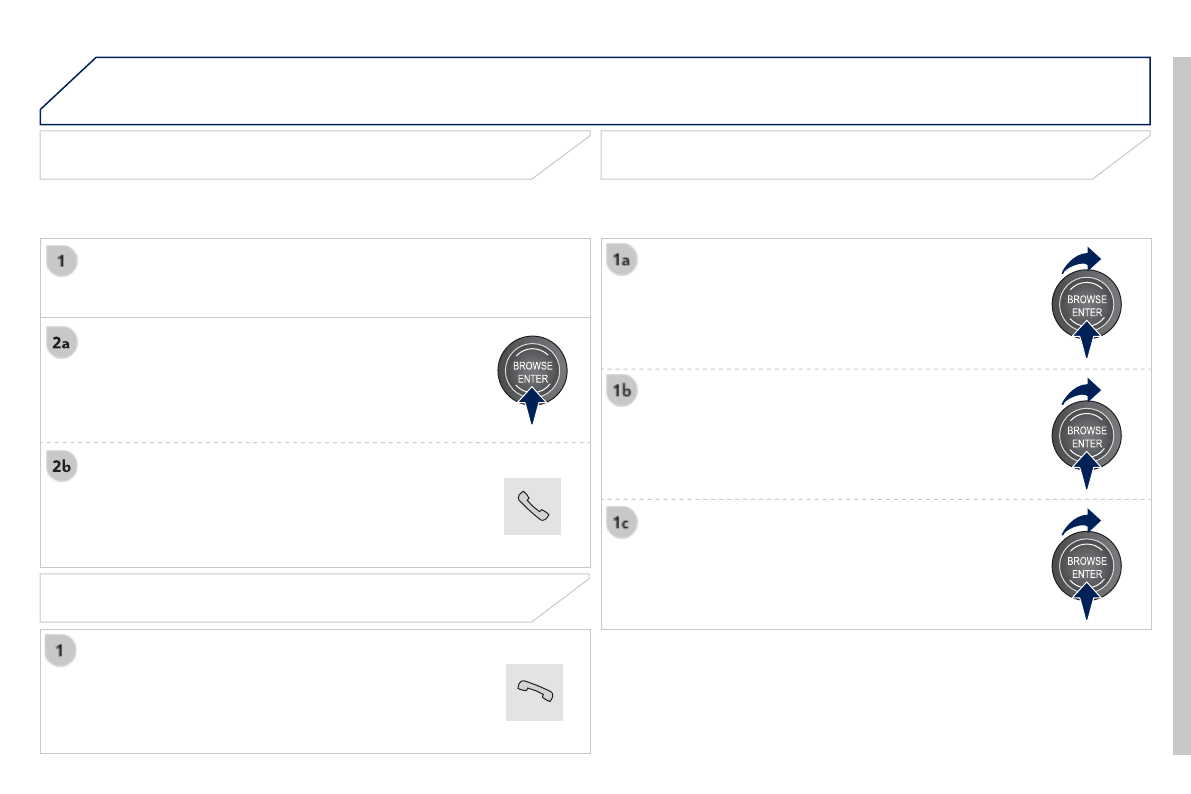This screenshot has width=1191, height=794.
Task: Click the large blue-outlined title banner at the top
Action: (595, 90)
